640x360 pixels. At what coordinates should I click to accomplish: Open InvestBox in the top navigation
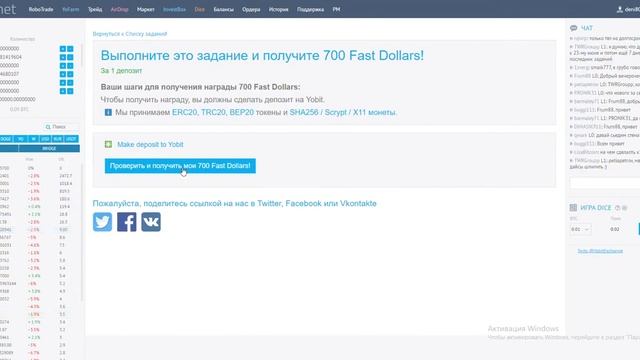point(174,9)
